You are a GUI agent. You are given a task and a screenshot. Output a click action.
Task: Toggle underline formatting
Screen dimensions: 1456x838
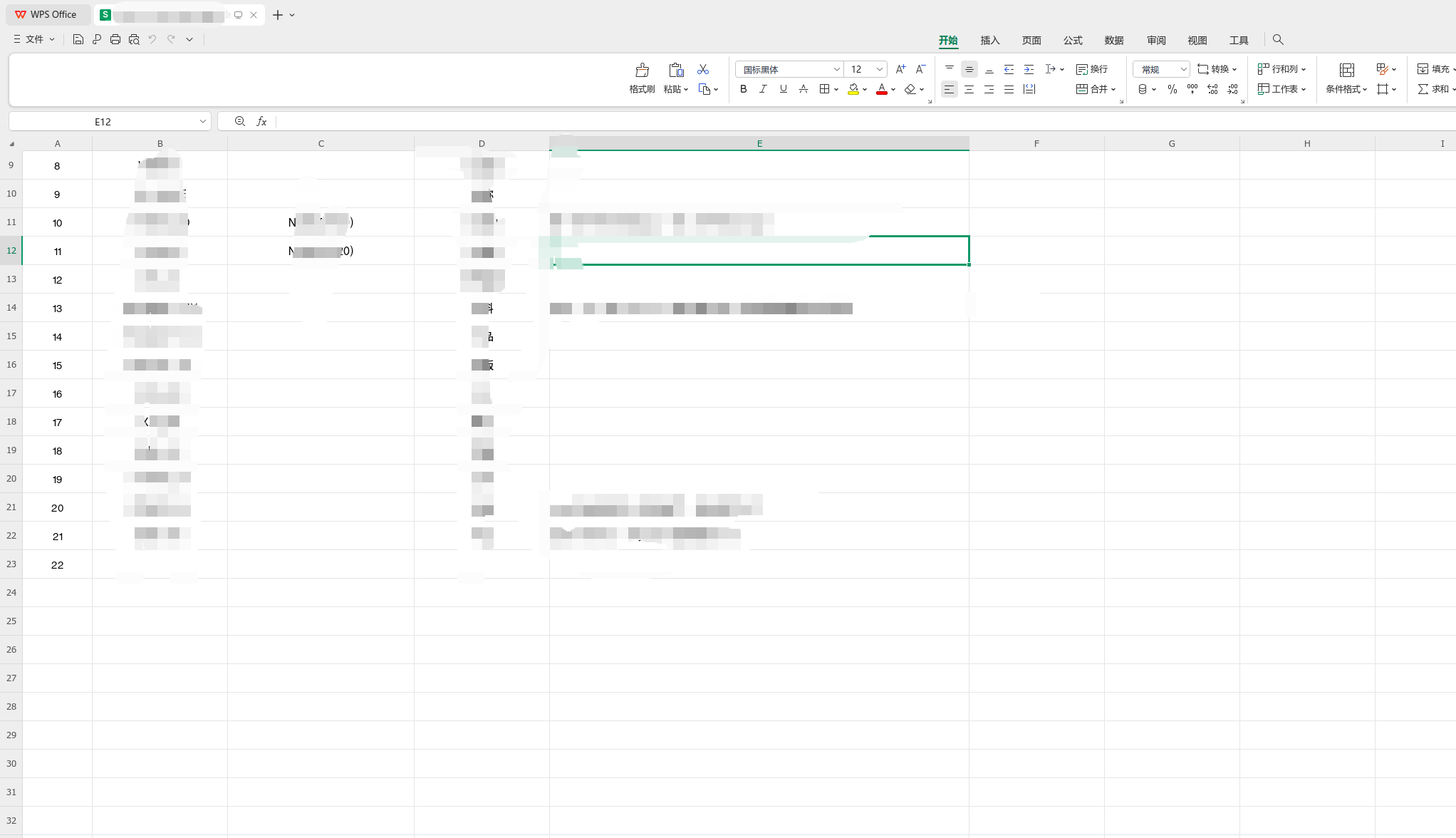pyautogui.click(x=783, y=89)
